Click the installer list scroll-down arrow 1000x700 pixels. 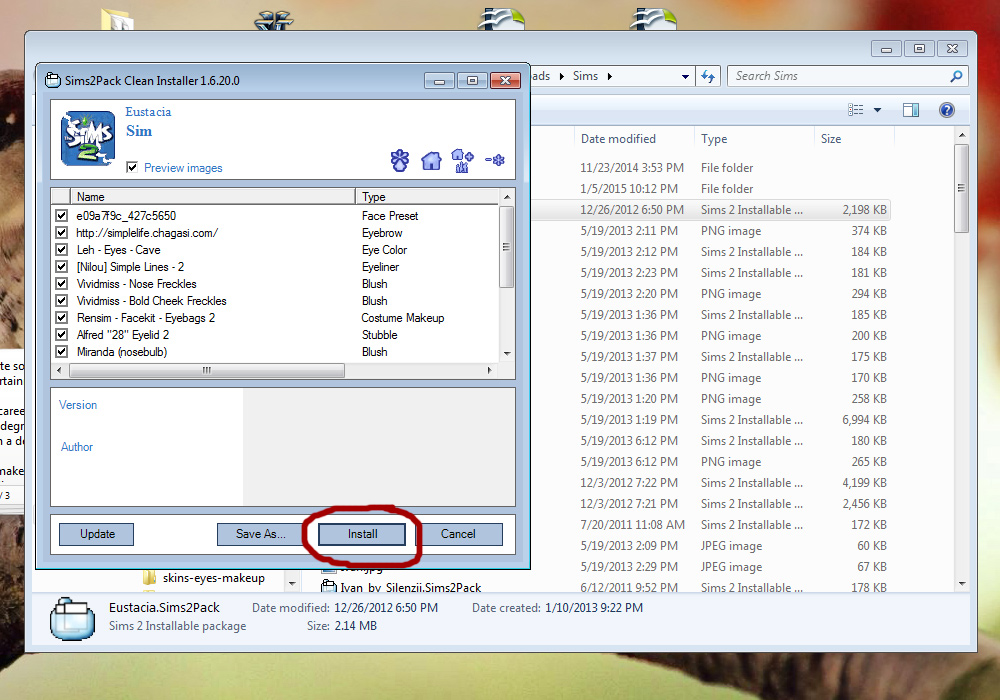coord(507,353)
